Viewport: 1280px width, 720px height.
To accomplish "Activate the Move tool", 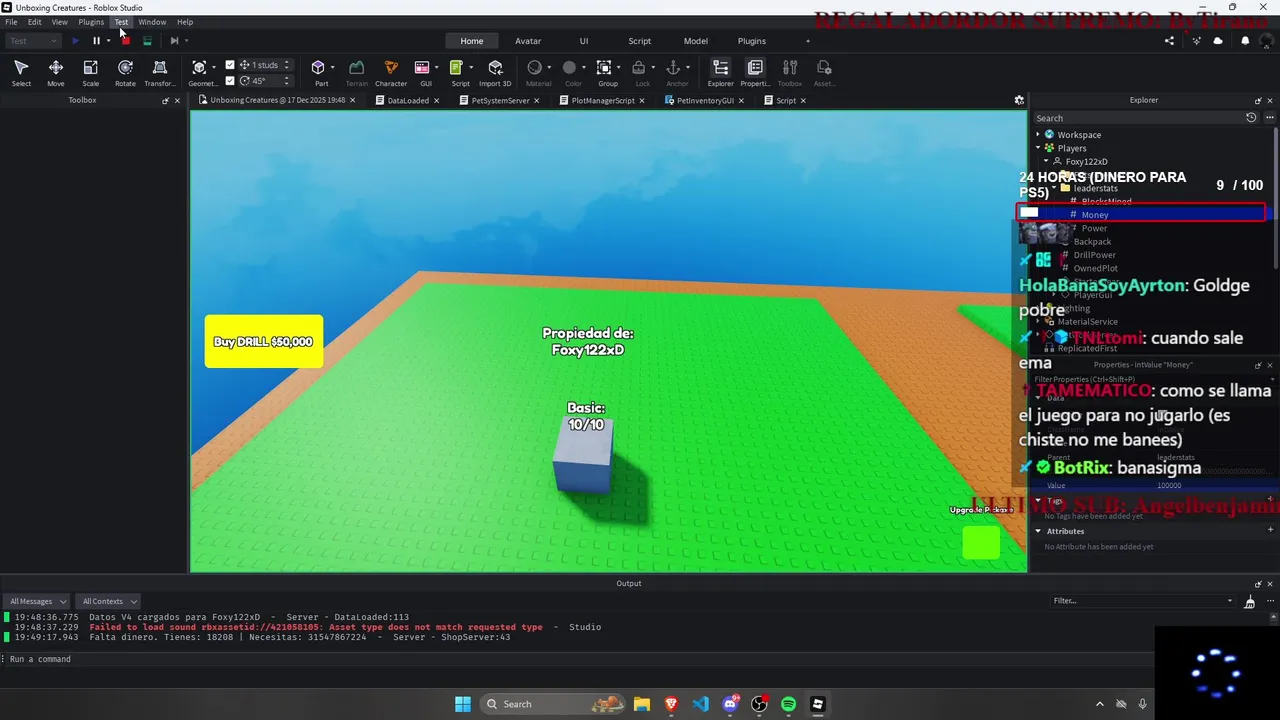I will (x=56, y=73).
